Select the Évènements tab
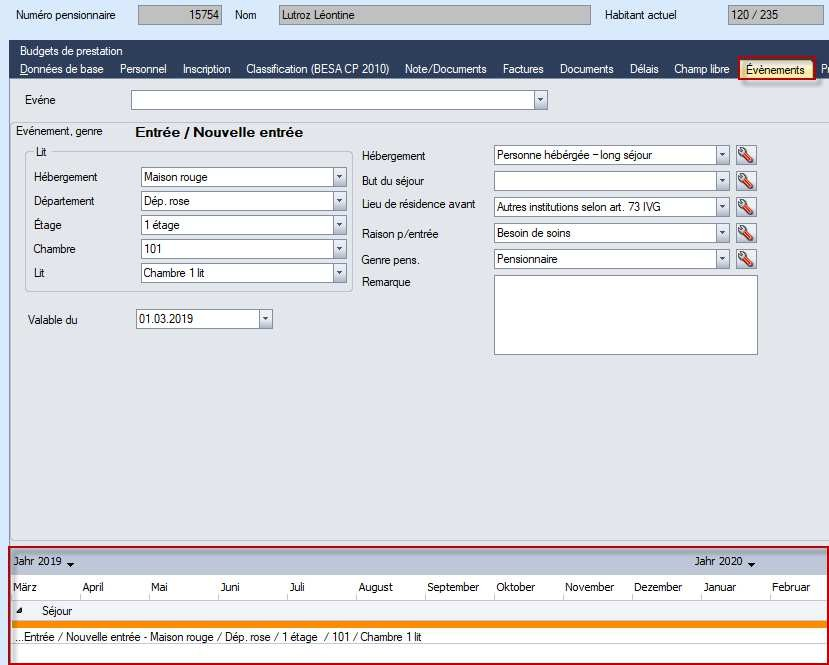This screenshot has width=829, height=665. pyautogui.click(x=776, y=70)
